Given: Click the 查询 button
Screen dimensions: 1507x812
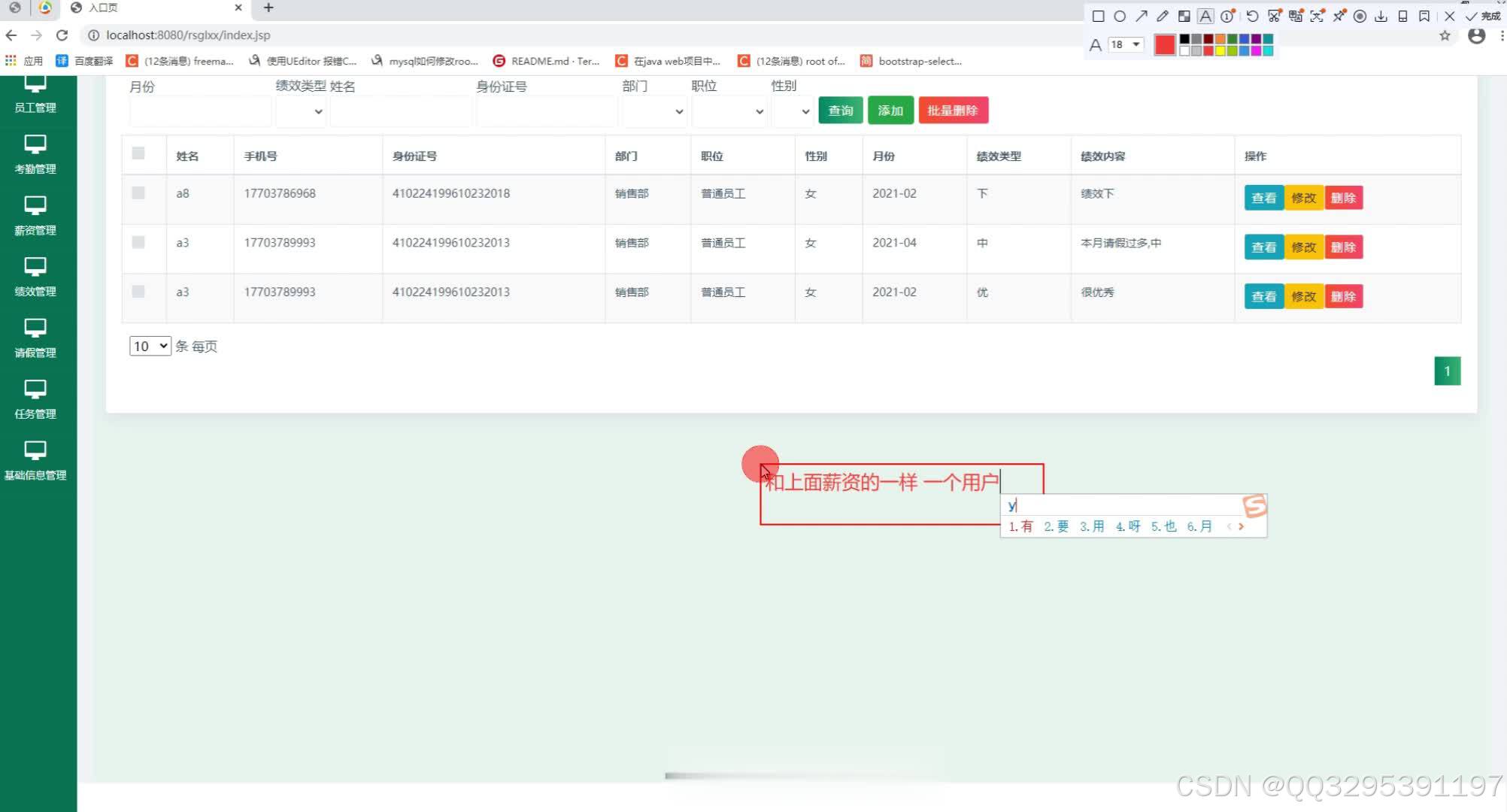Looking at the screenshot, I should (x=841, y=111).
